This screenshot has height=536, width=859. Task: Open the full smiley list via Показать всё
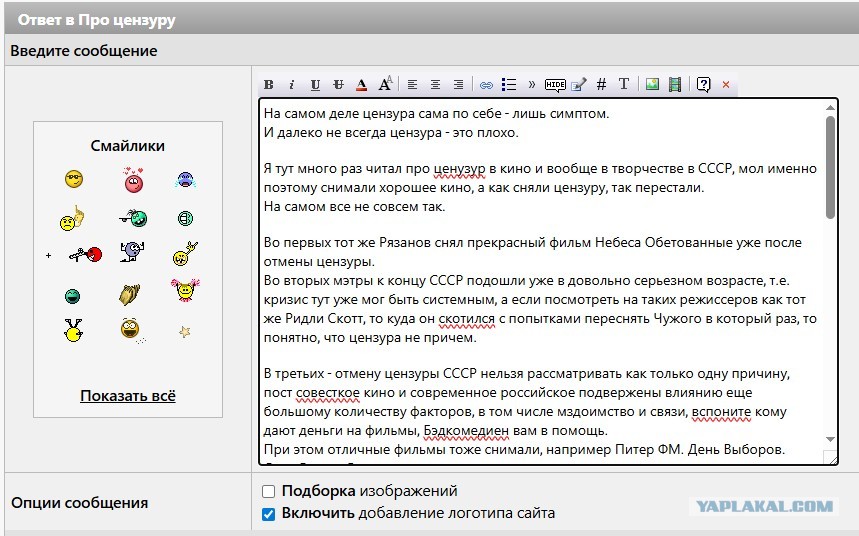(128, 396)
